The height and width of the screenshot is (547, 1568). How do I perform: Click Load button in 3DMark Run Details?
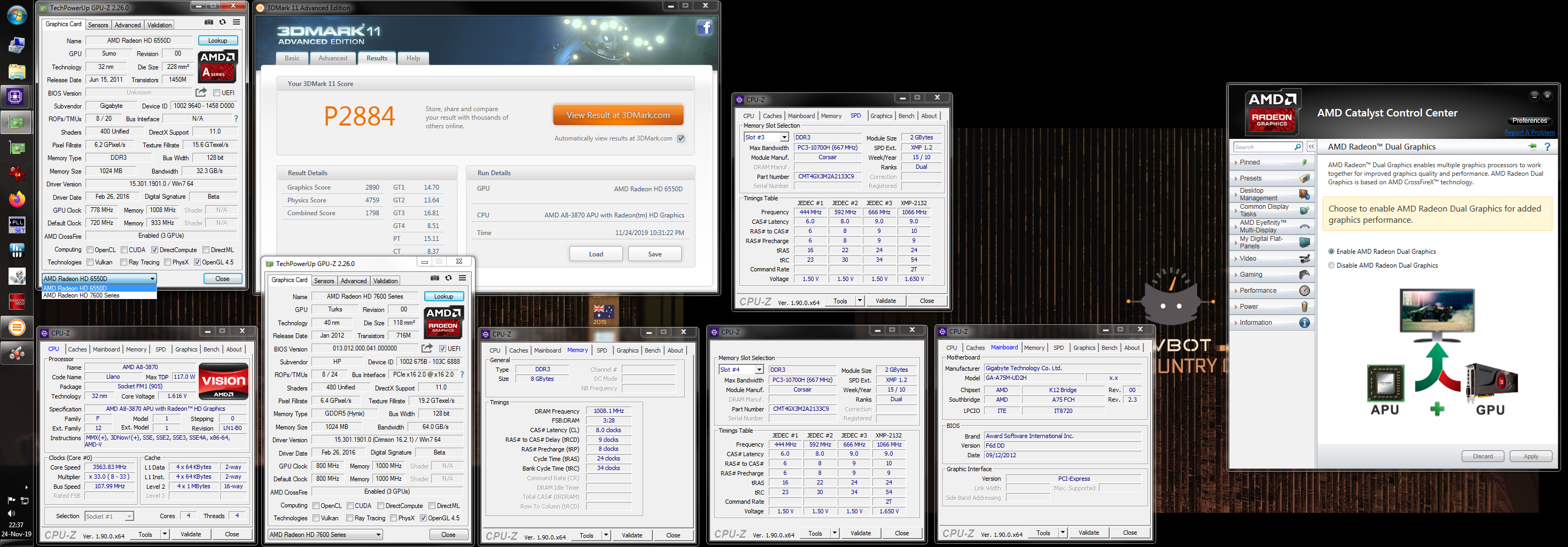(596, 254)
